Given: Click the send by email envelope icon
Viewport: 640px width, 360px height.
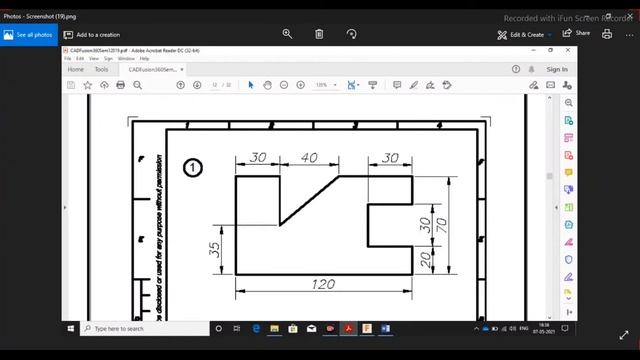Looking at the screenshot, I should [x=551, y=85].
